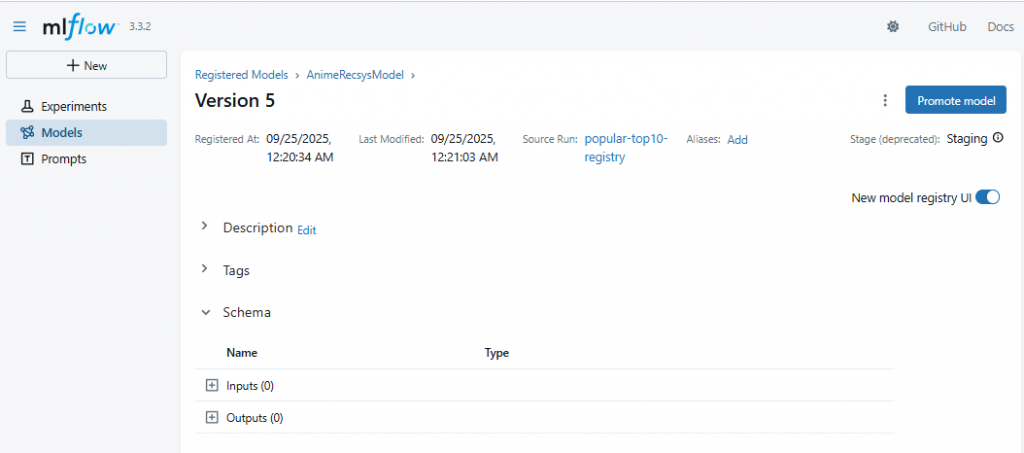
Task: Click the Stage deprecated info icon
Action: (x=997, y=138)
